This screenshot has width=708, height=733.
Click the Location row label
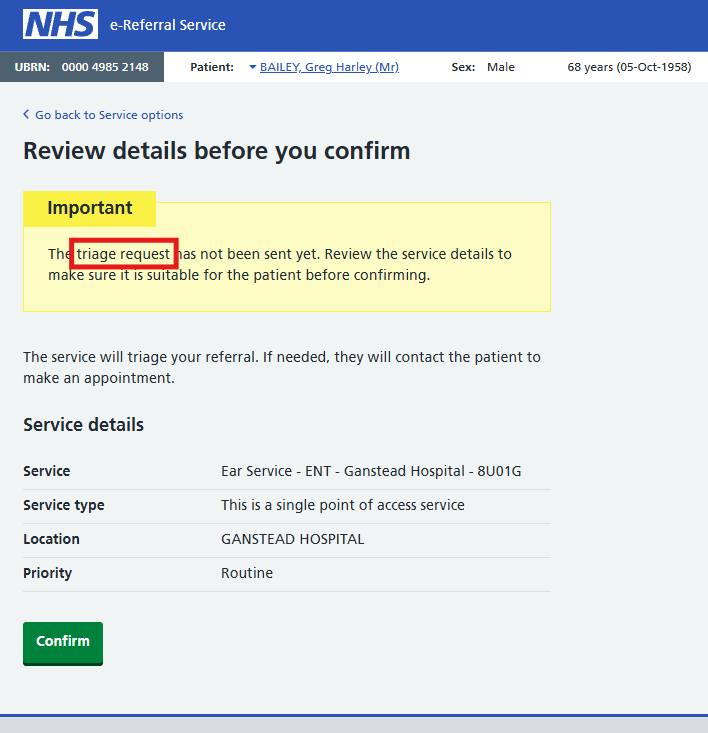51,539
